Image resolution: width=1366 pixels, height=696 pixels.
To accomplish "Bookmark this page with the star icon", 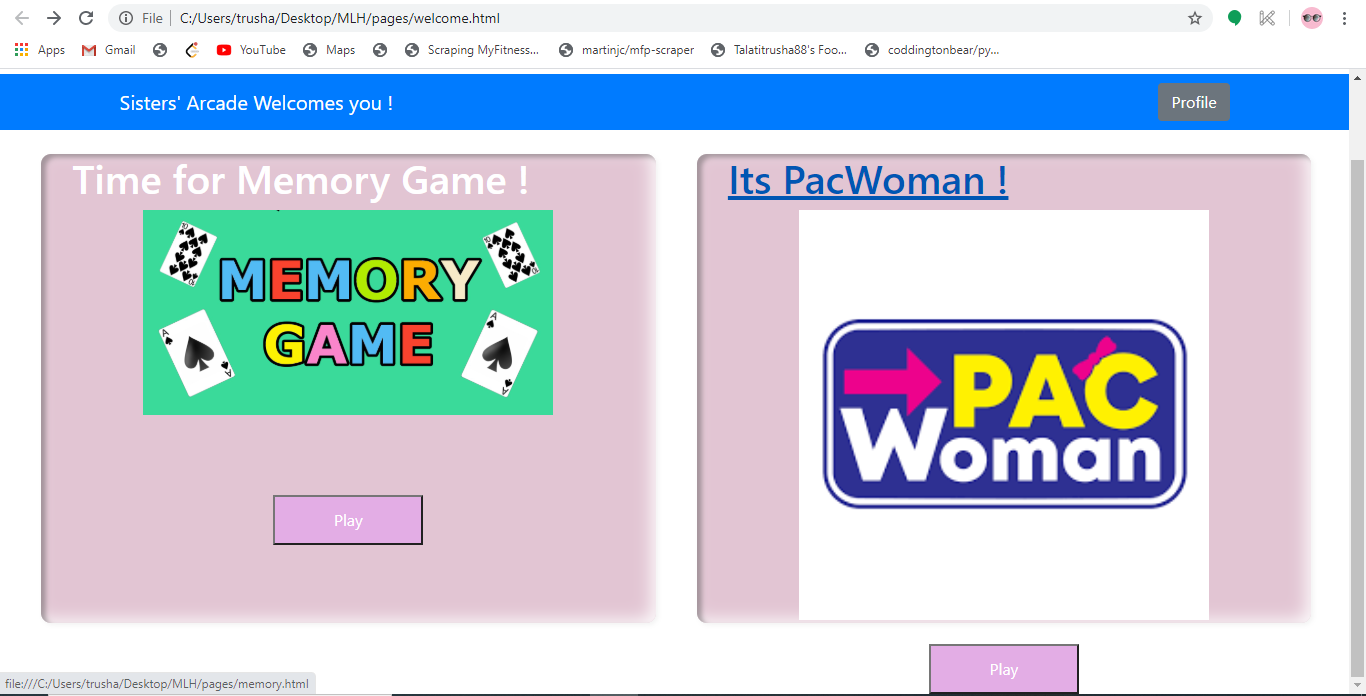I will (1194, 18).
